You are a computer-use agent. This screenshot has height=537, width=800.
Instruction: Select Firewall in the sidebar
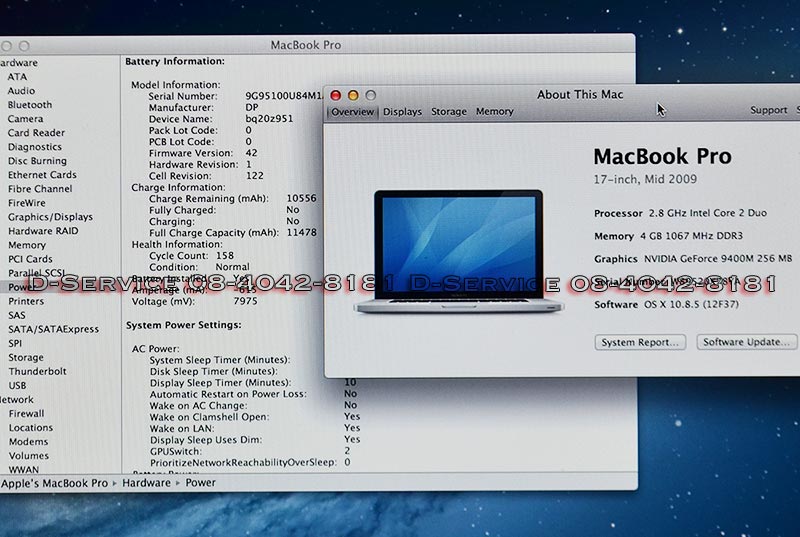click(x=26, y=414)
